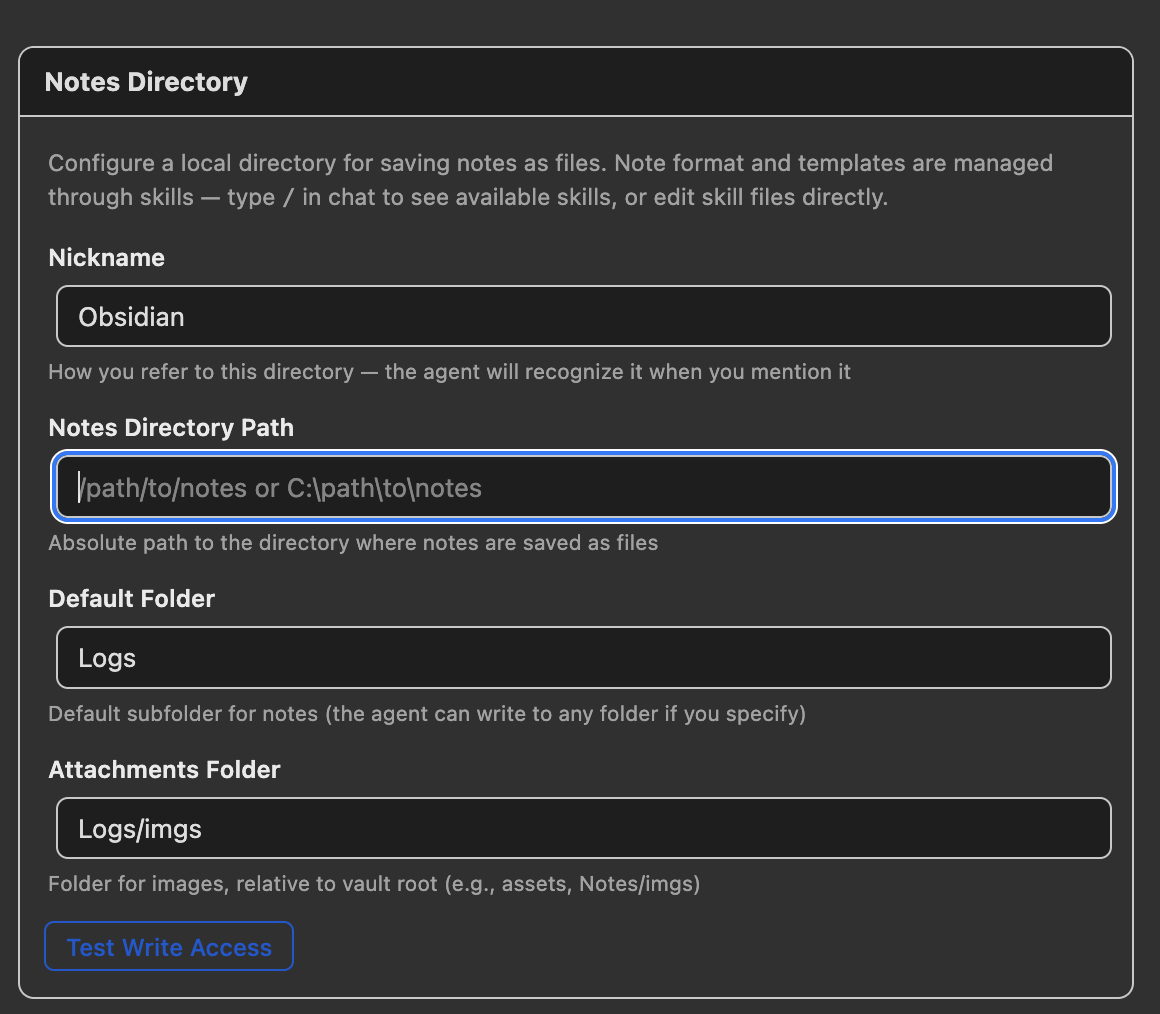Click the Default Folder field containing Logs
Image resolution: width=1160 pixels, height=1014 pixels.
[x=583, y=658]
